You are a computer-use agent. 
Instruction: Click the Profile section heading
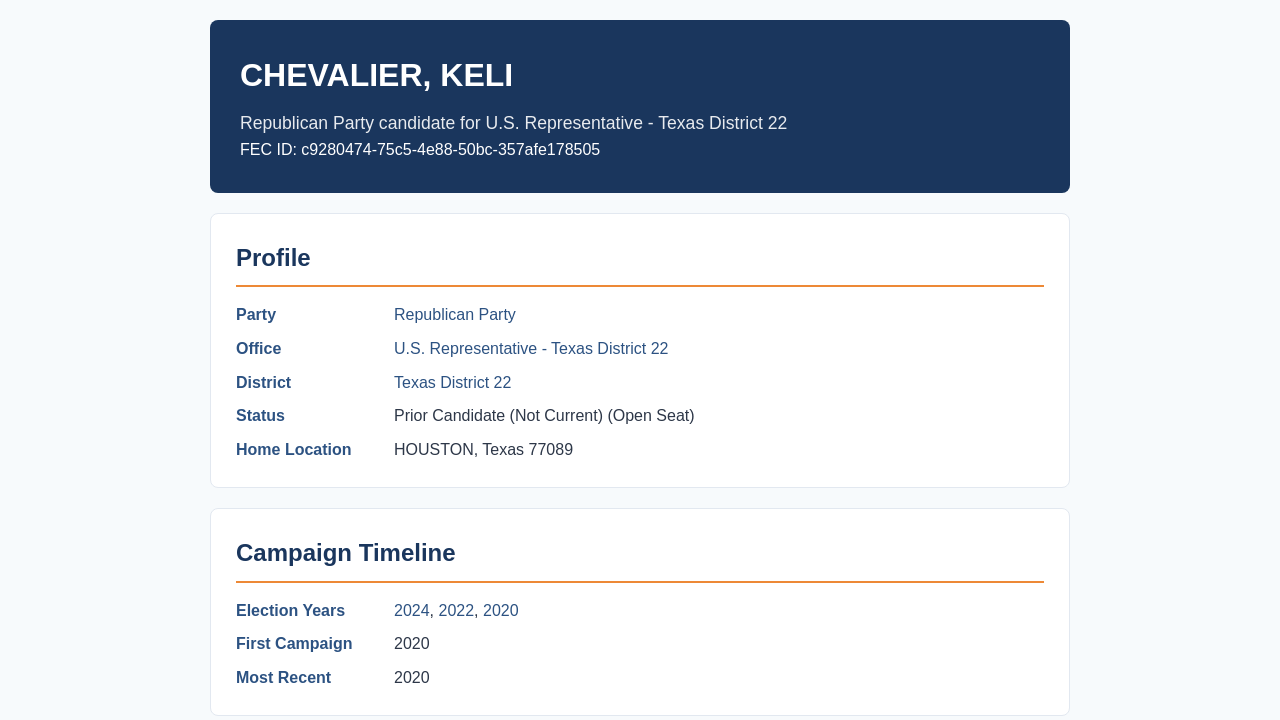pos(273,258)
